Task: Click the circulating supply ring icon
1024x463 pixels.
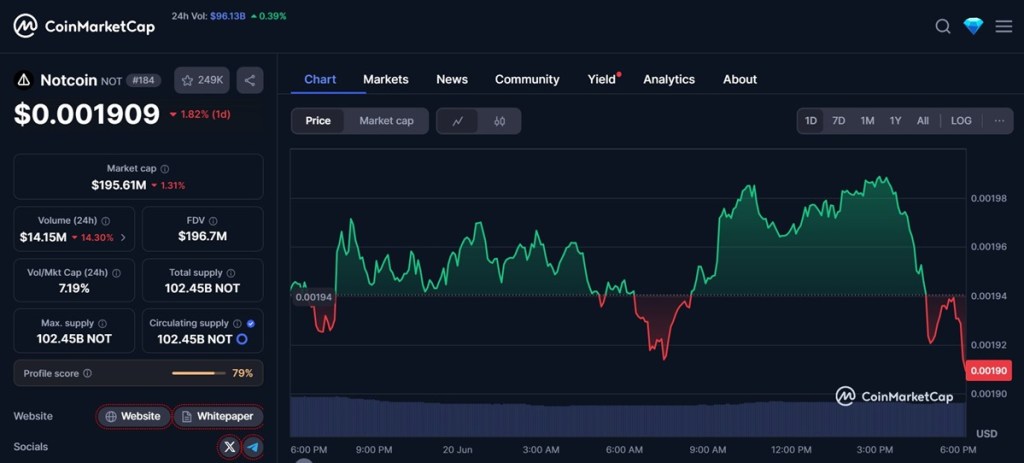Action: 242,339
